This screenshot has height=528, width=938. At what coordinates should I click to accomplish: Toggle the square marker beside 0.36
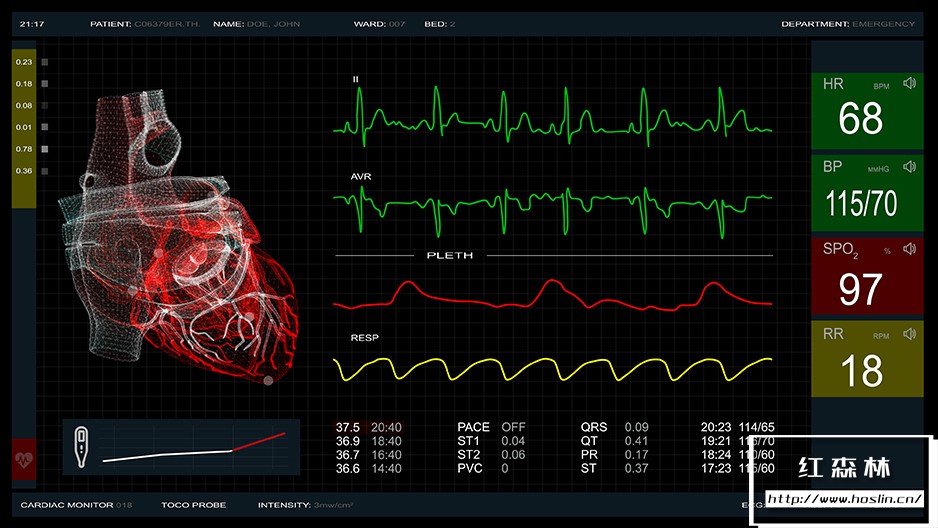tap(45, 171)
